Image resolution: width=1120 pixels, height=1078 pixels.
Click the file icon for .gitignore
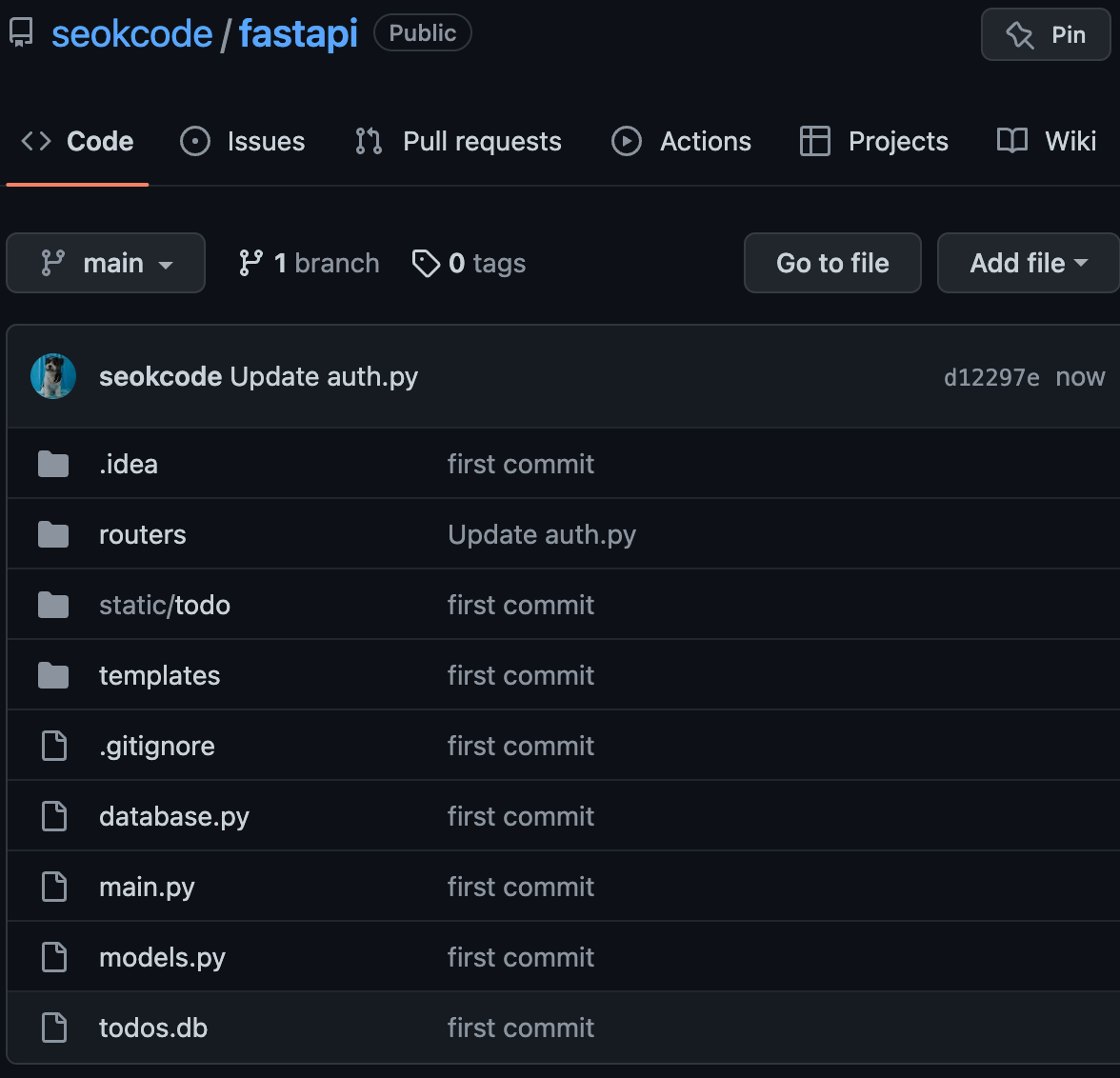[x=54, y=746]
